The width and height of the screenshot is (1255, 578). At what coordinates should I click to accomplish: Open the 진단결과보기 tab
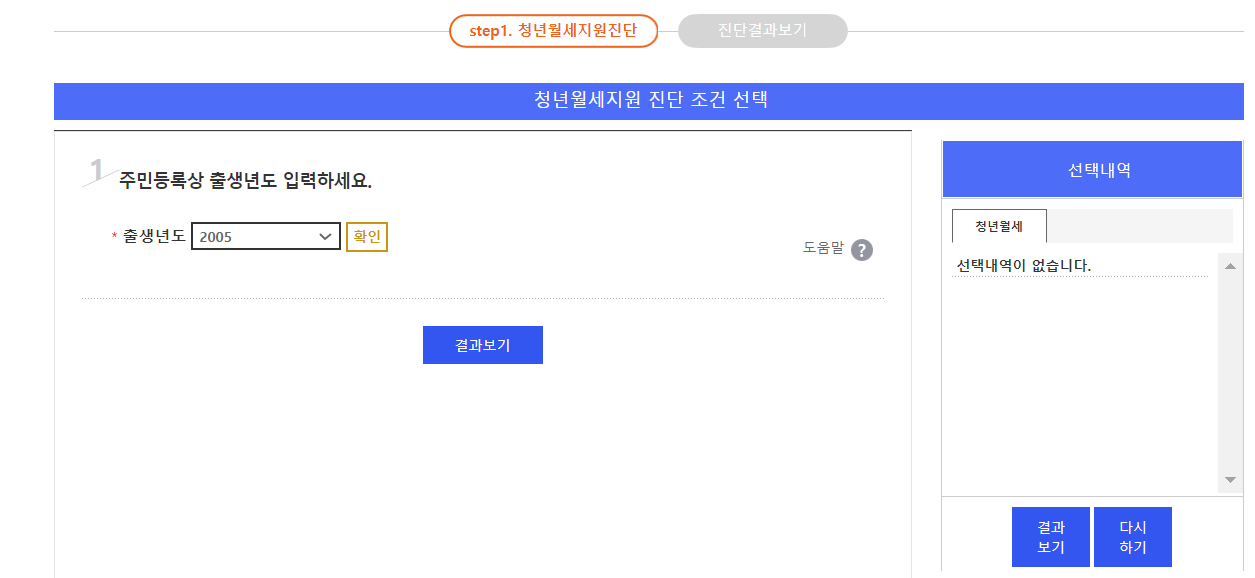[762, 31]
